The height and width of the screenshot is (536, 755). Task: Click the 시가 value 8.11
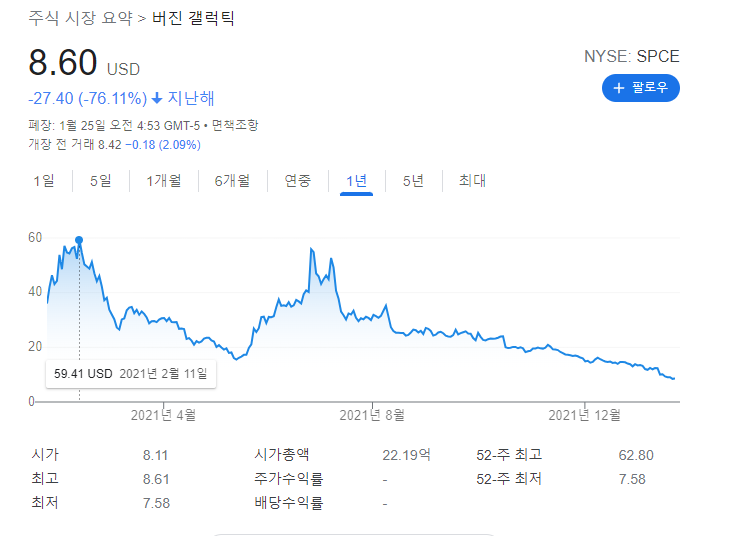pyautogui.click(x=155, y=455)
